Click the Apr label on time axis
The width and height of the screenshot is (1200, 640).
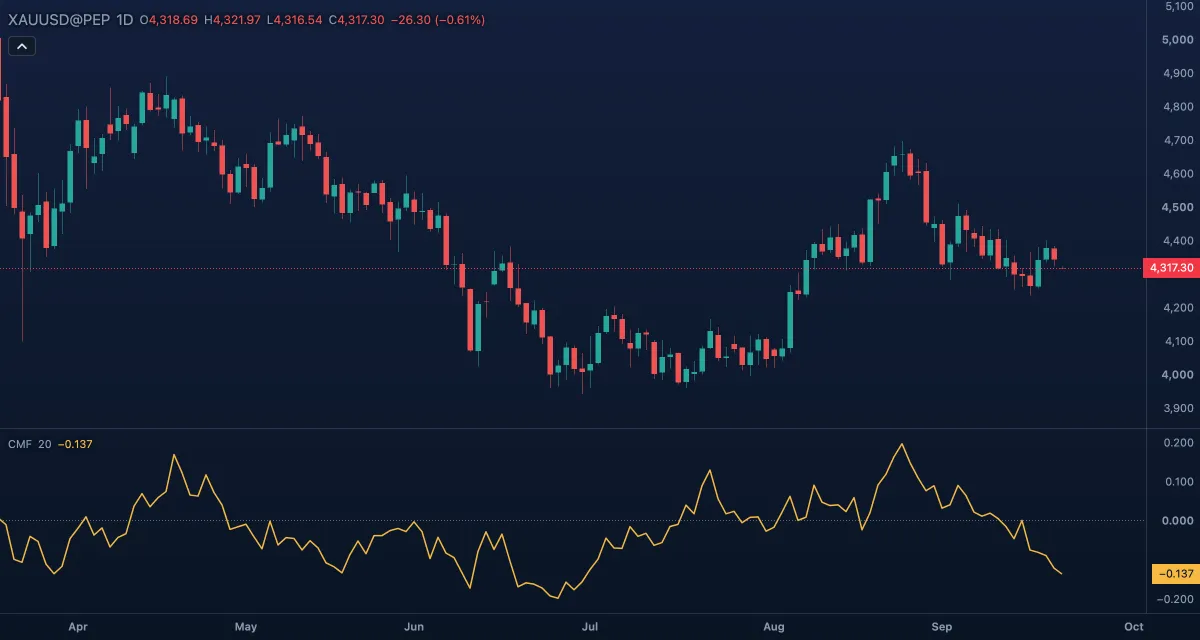coord(78,627)
